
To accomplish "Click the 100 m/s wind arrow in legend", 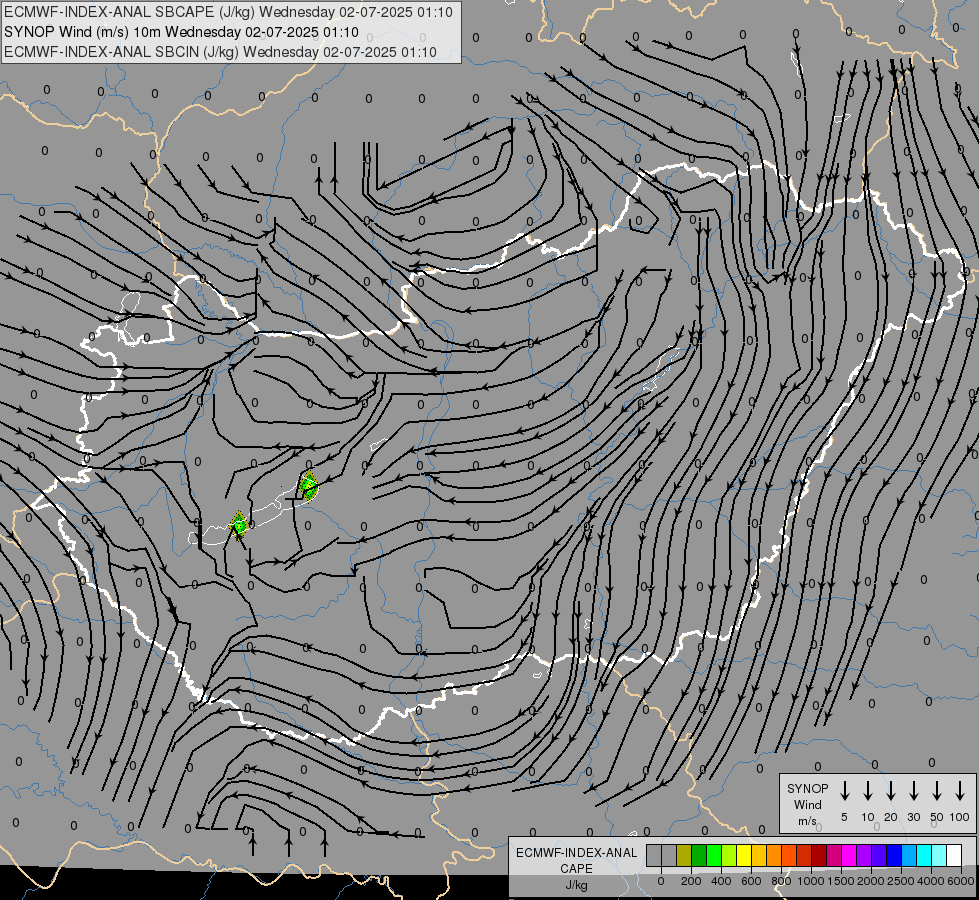I will click(960, 790).
